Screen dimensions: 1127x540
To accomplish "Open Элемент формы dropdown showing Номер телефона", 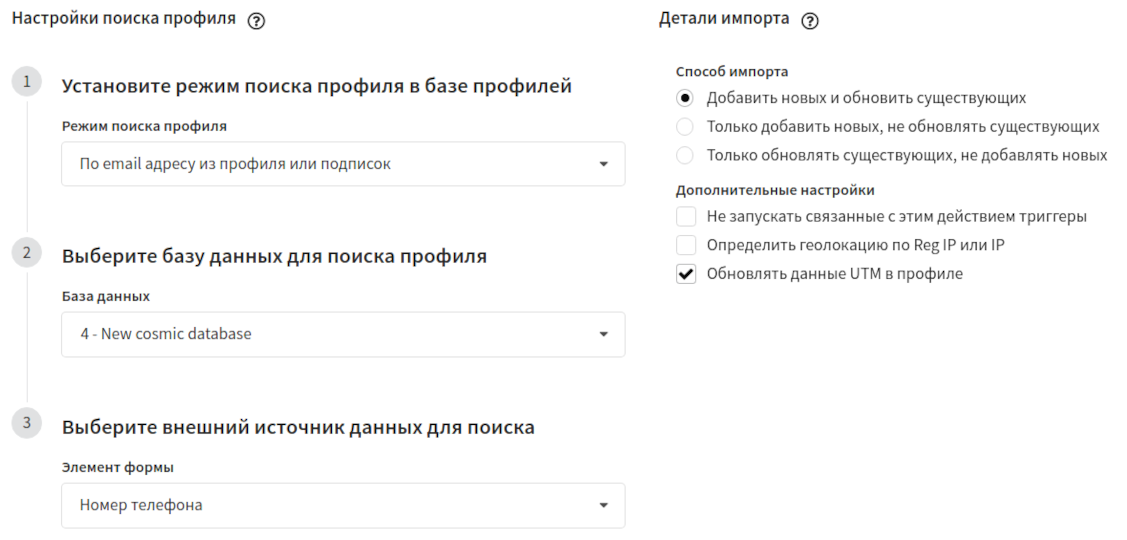I will coord(343,505).
